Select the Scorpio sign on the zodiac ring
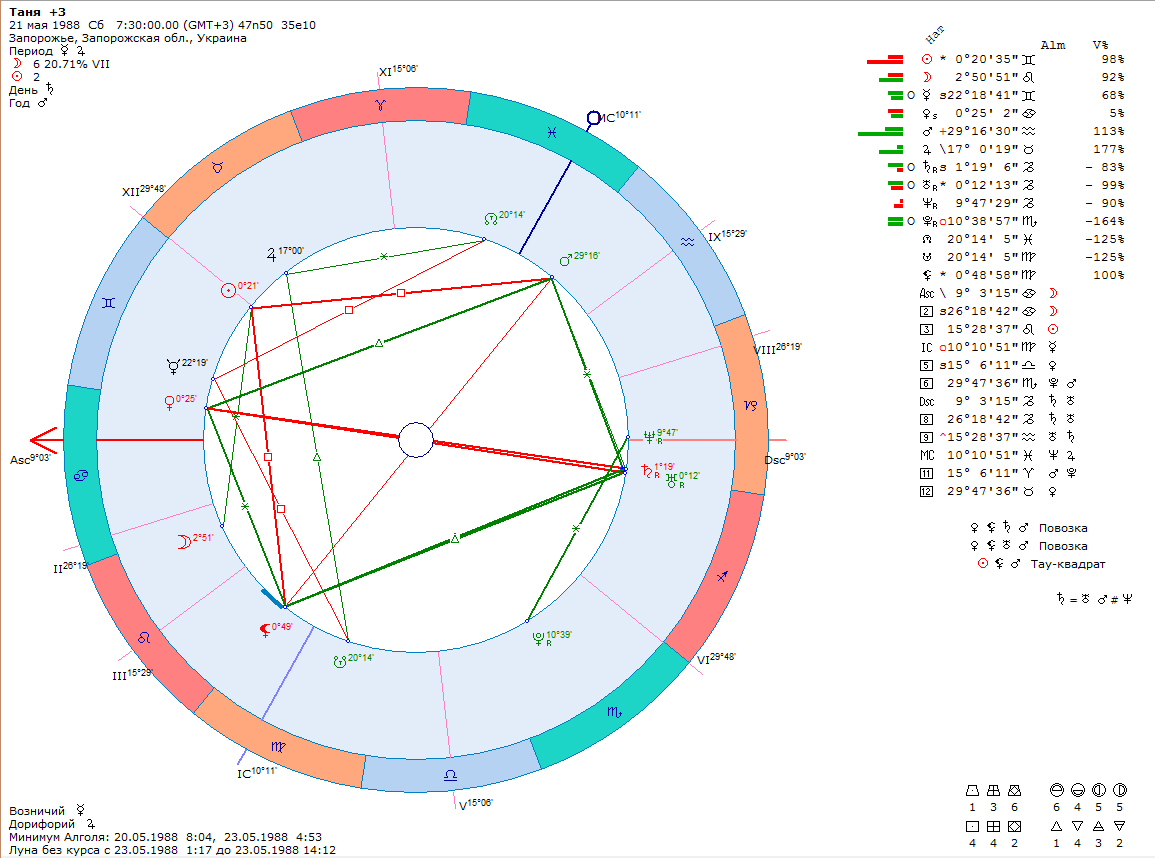1155x858 pixels. (614, 712)
